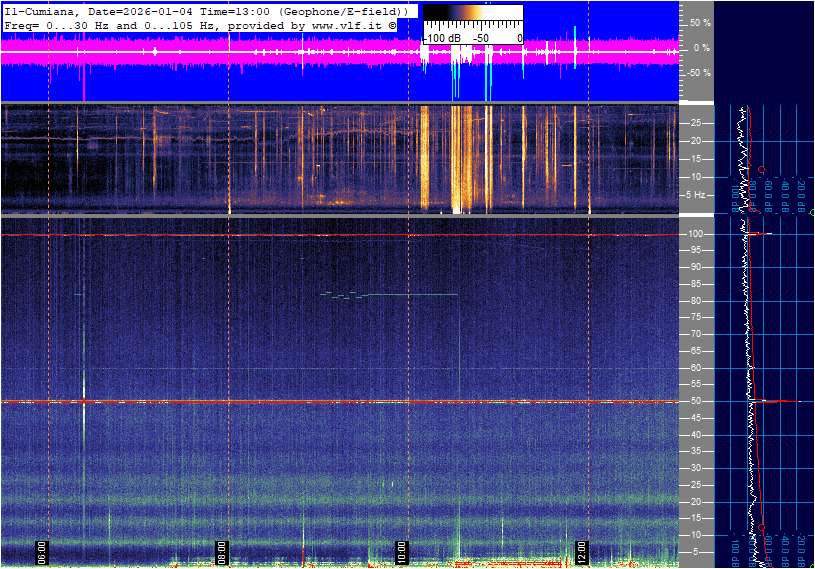
Task: Click the -50 % amplitude axis label
Action: click(x=698, y=73)
